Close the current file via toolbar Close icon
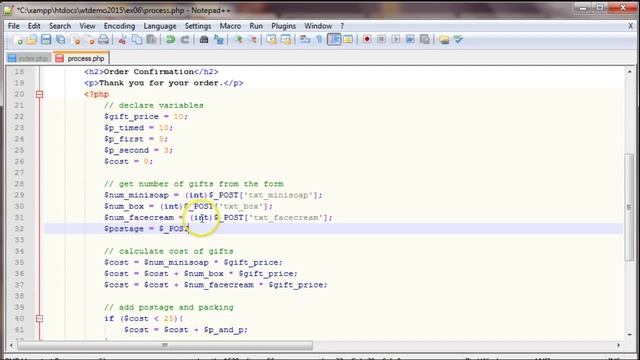Viewport: 640px width, 360px height. coord(76,40)
